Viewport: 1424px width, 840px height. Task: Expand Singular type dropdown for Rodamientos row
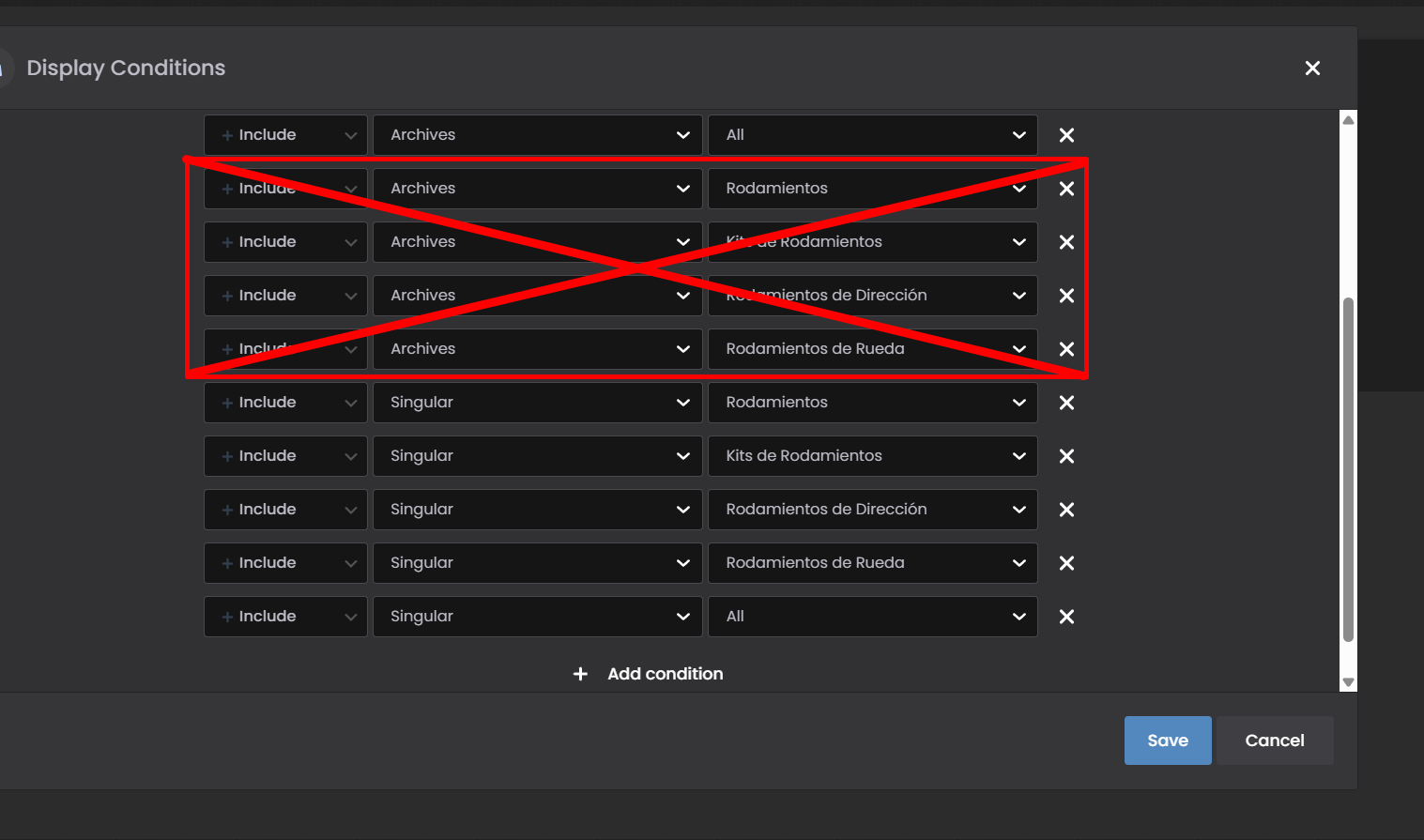(x=537, y=403)
